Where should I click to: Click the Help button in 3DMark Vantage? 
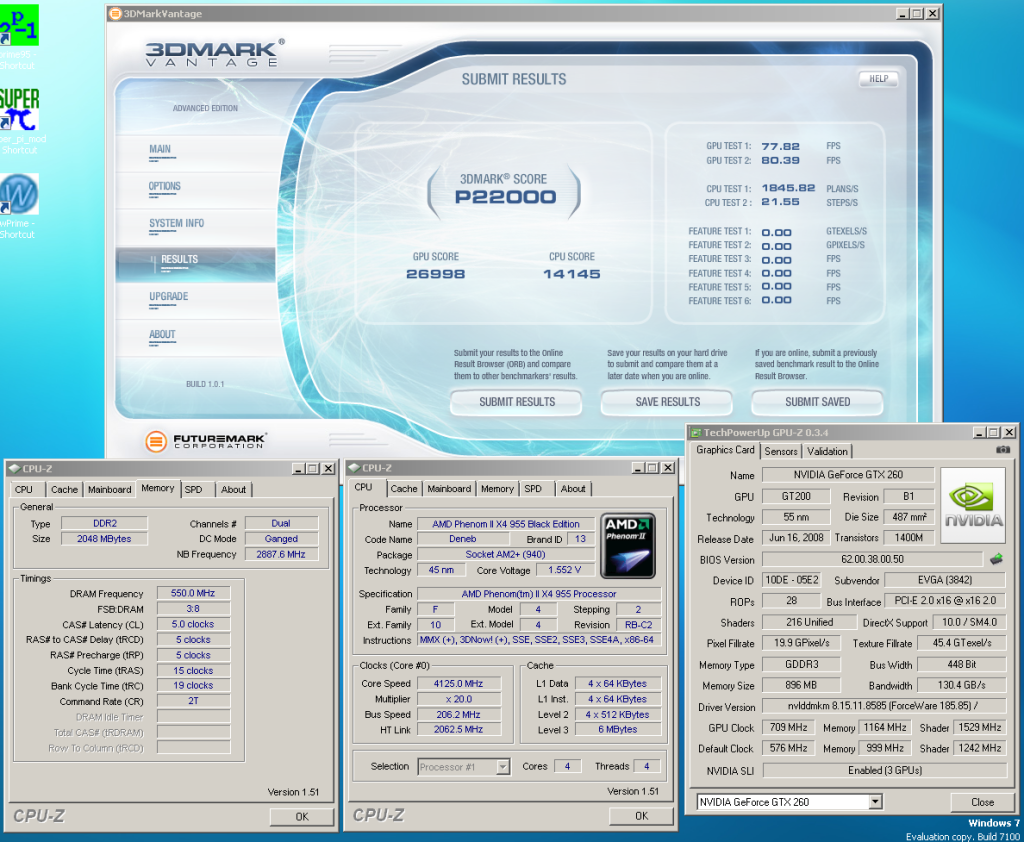(878, 80)
